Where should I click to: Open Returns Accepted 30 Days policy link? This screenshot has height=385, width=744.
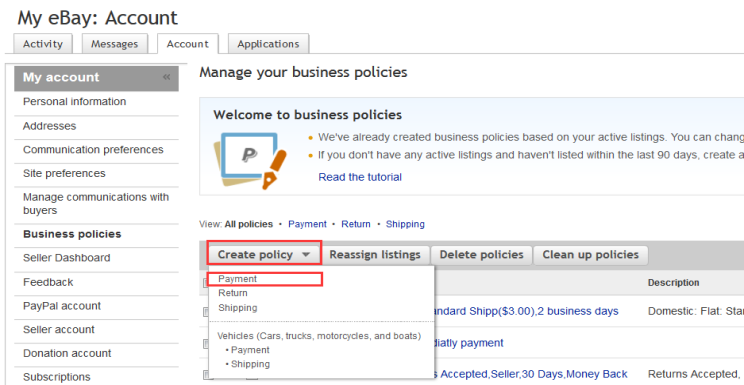[531, 374]
